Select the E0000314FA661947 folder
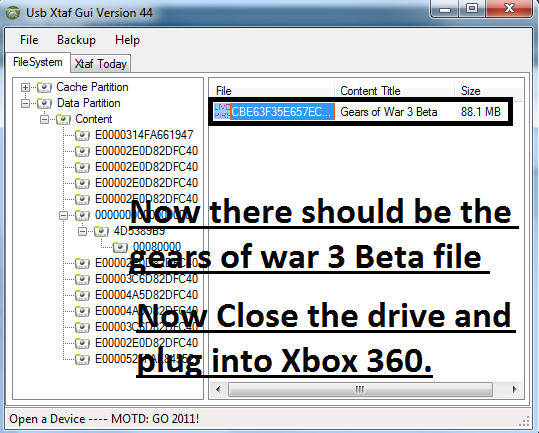The image size is (539, 433). [x=144, y=135]
